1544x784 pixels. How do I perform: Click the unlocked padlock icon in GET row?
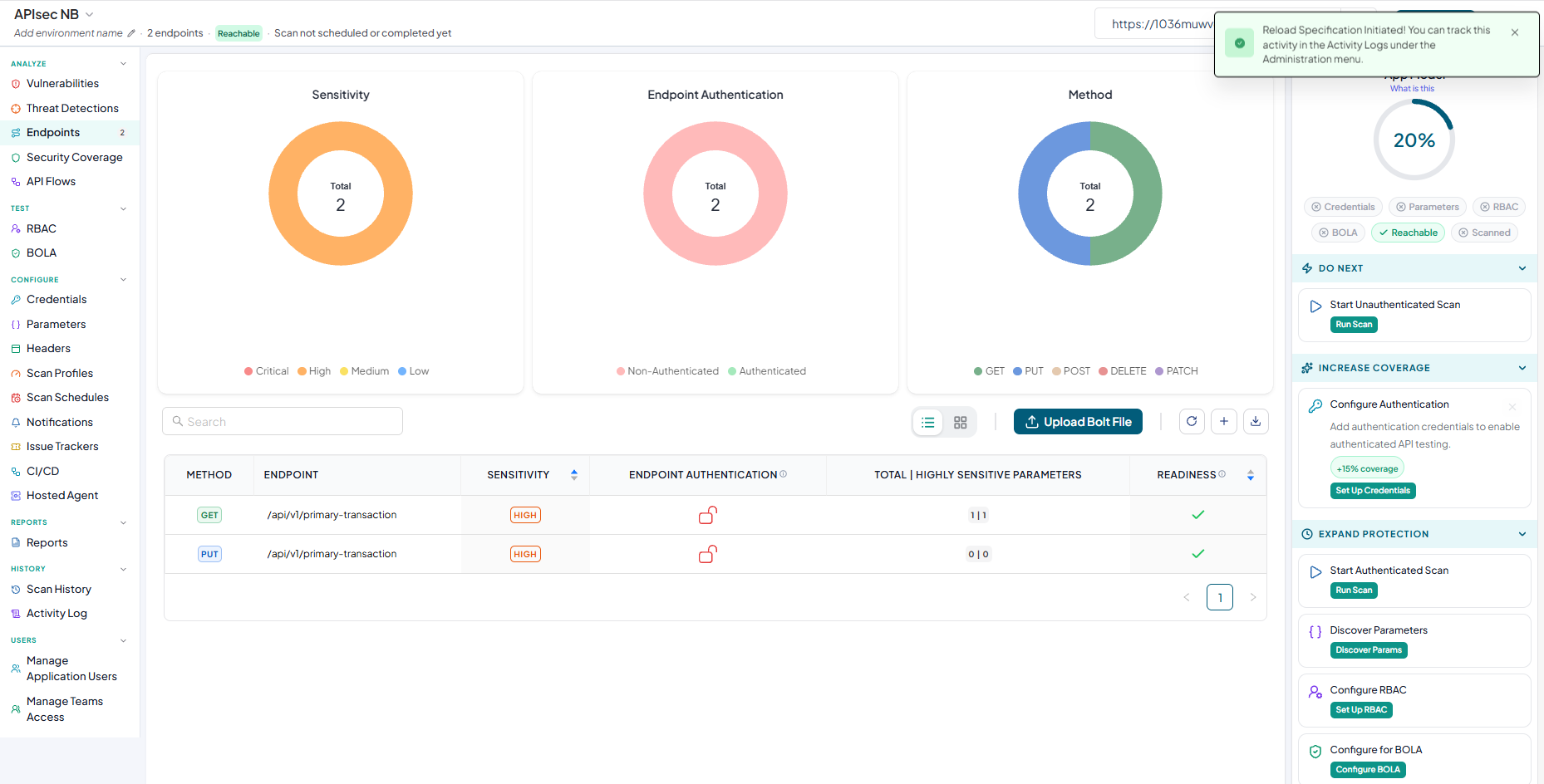click(x=708, y=515)
